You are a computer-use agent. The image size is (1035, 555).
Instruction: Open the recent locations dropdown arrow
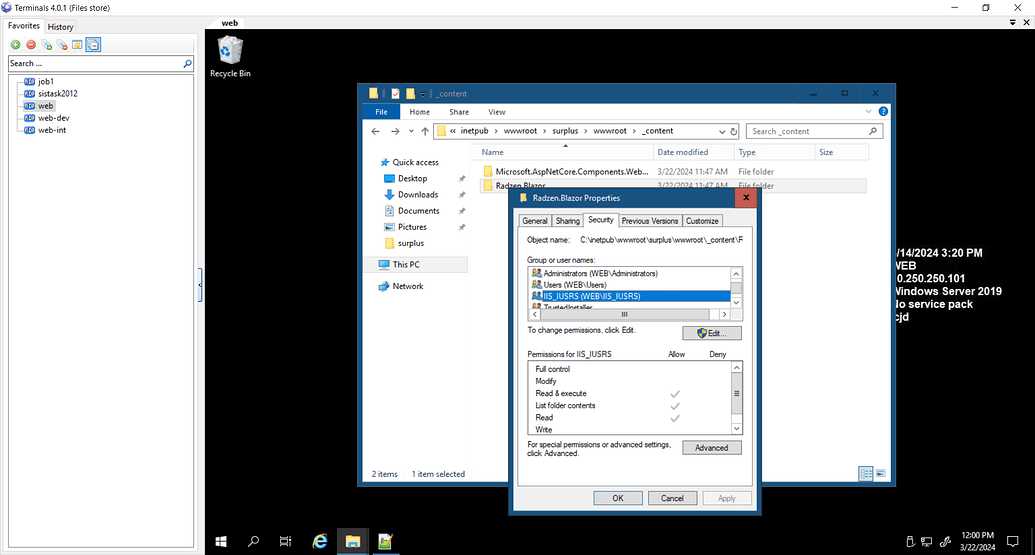pos(411,131)
